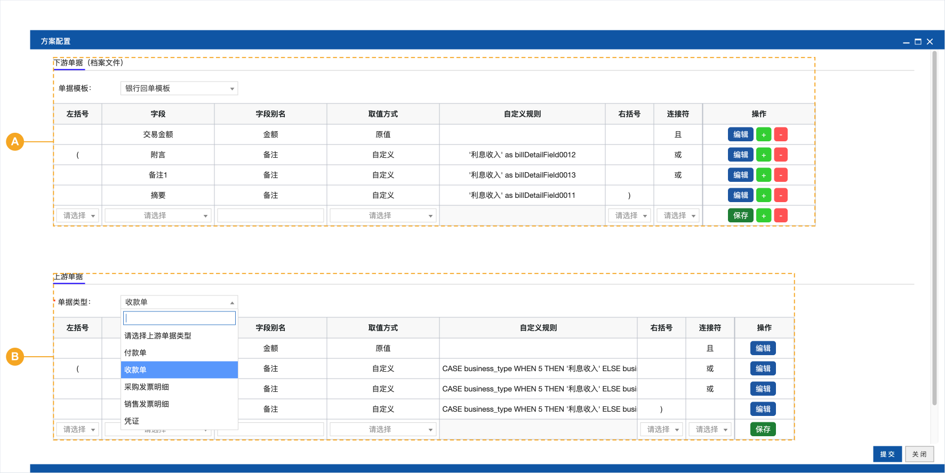This screenshot has height=473, width=945.
Task: Select 凭证 from the dropdown list
Action: [x=179, y=421]
